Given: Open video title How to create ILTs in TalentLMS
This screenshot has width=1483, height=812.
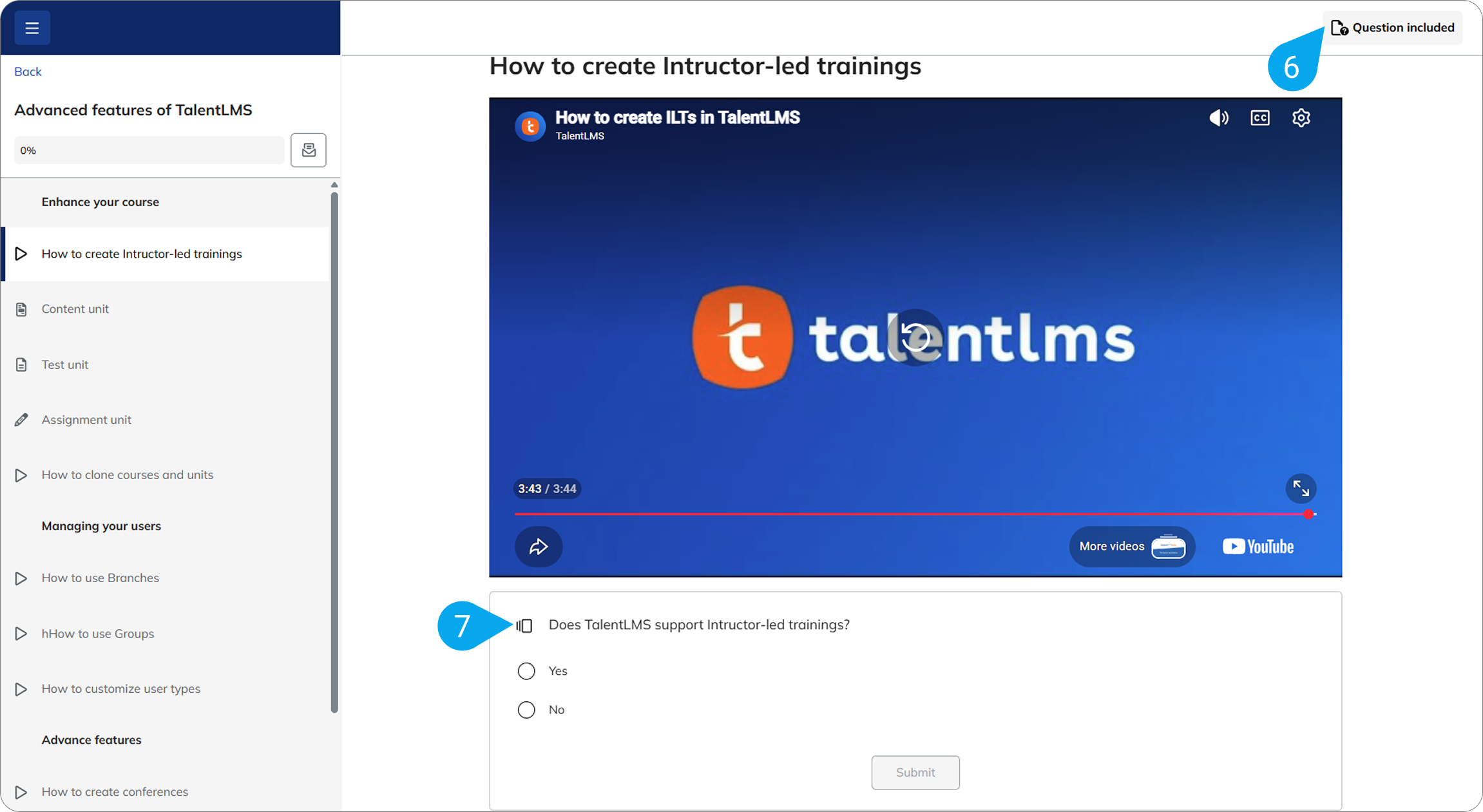Looking at the screenshot, I should (677, 117).
